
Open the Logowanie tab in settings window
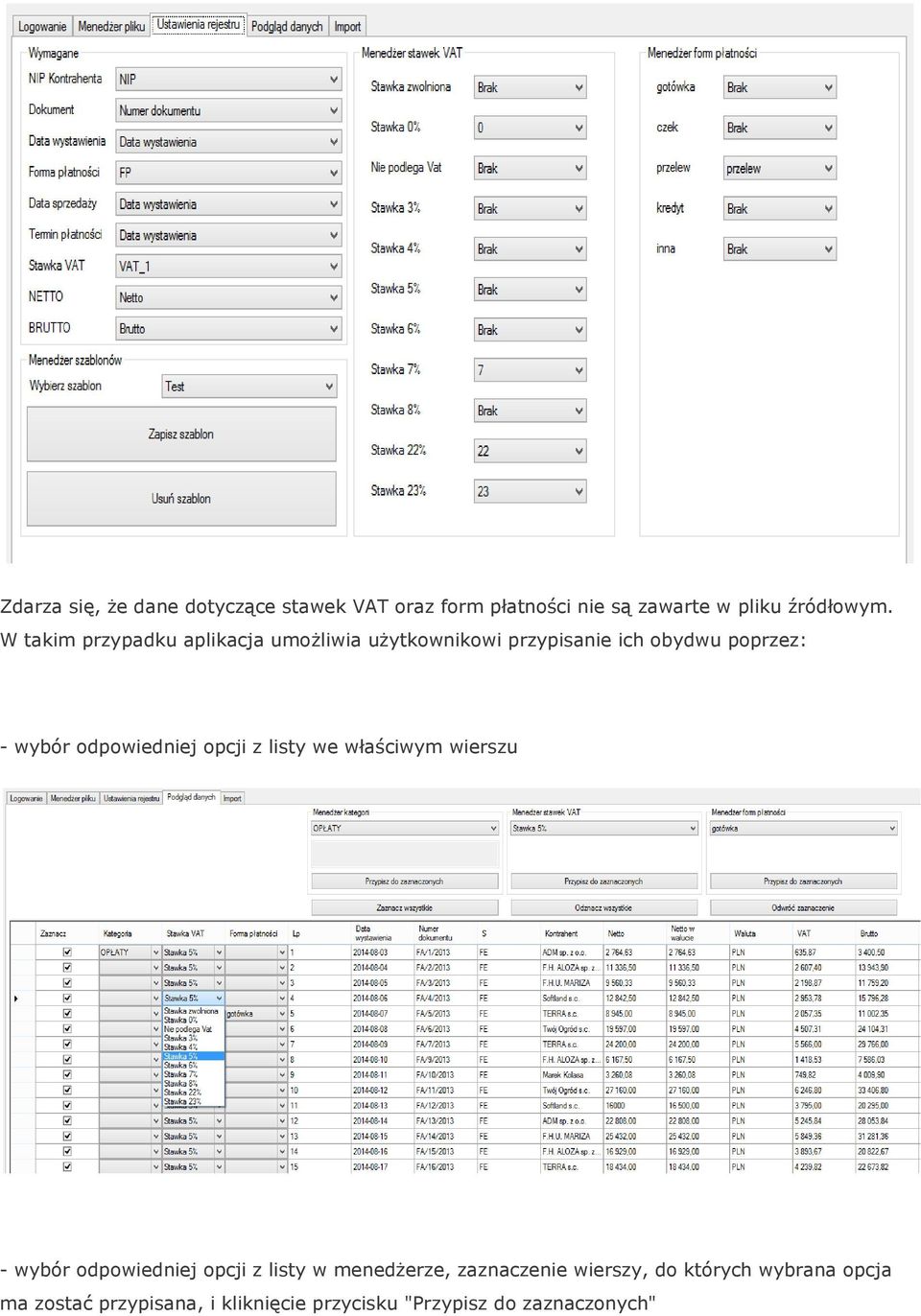pyautogui.click(x=43, y=27)
